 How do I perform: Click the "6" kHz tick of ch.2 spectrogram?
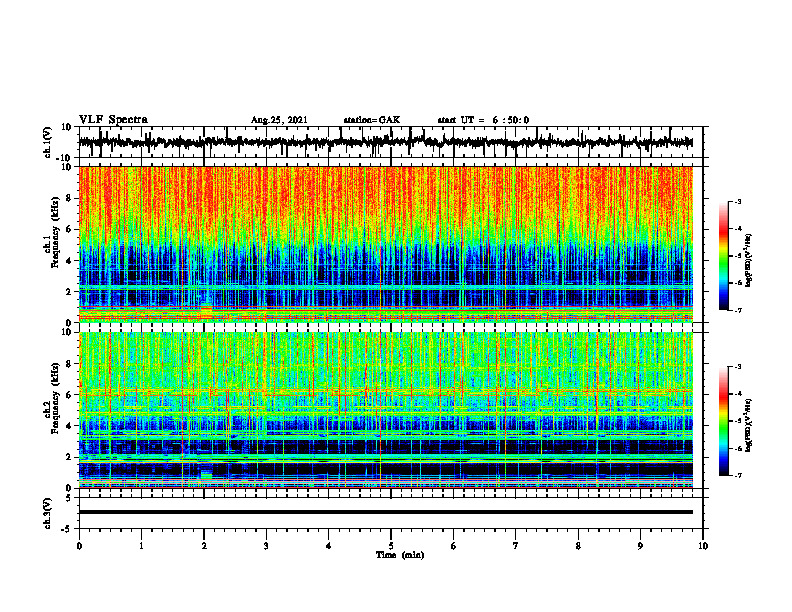[x=69, y=395]
